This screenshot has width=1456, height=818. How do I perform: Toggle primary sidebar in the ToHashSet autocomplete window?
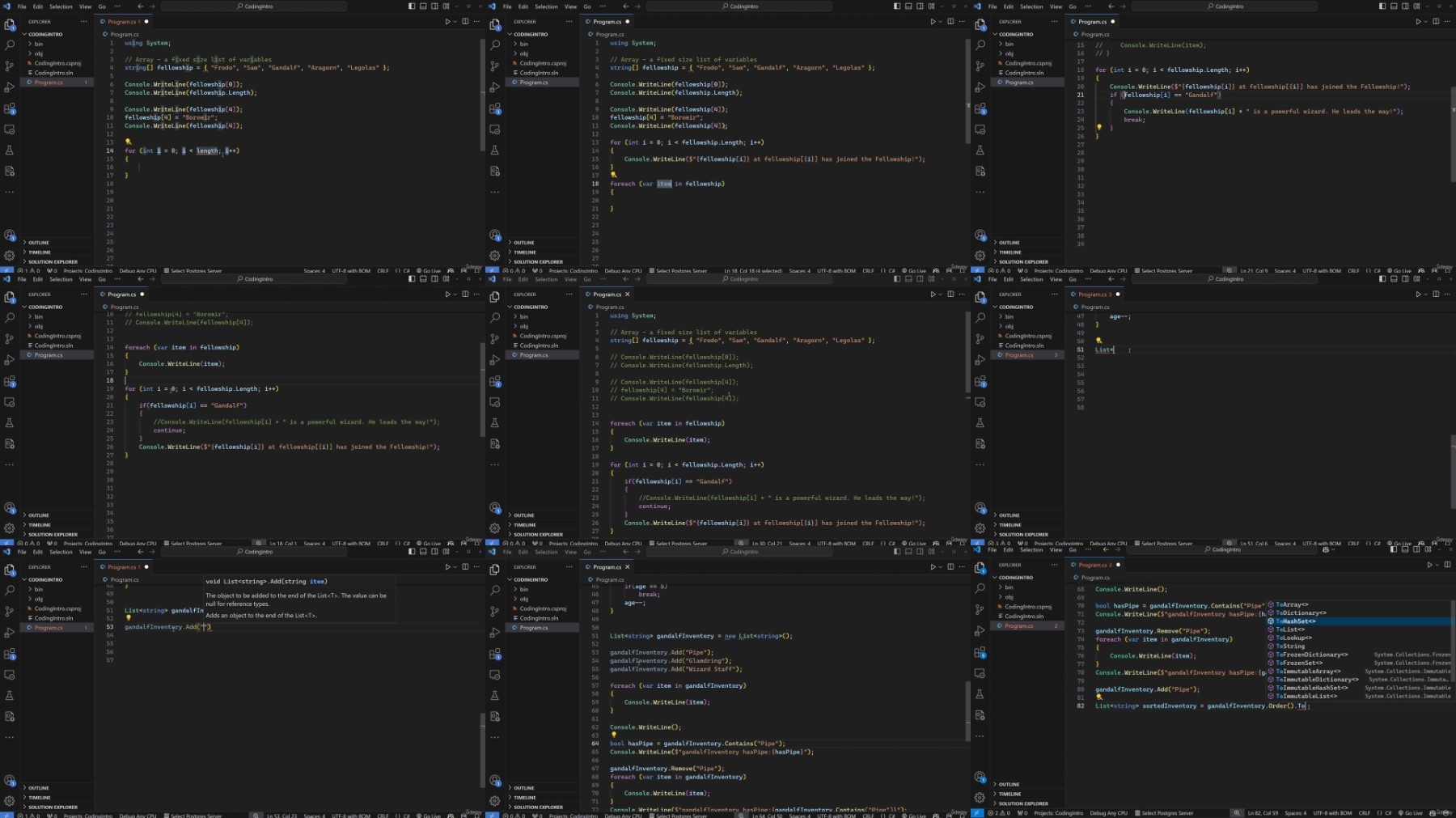1394,549
